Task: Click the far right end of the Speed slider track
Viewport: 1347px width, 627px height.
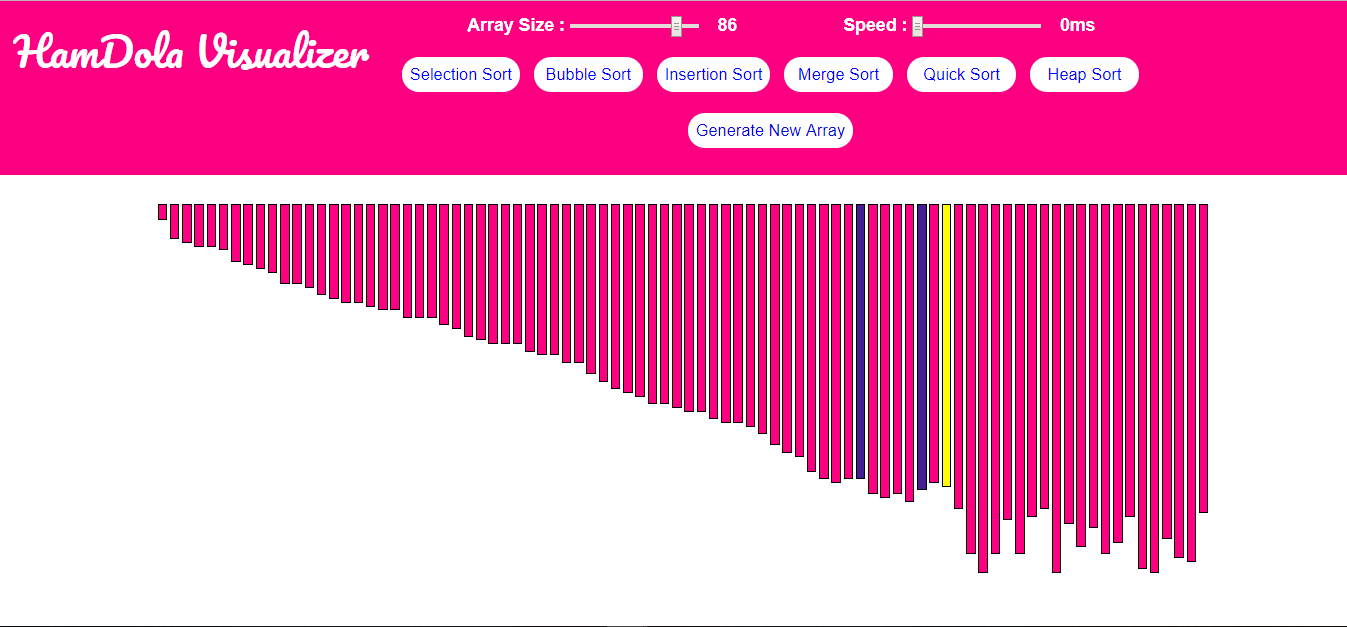Action: pos(1038,26)
